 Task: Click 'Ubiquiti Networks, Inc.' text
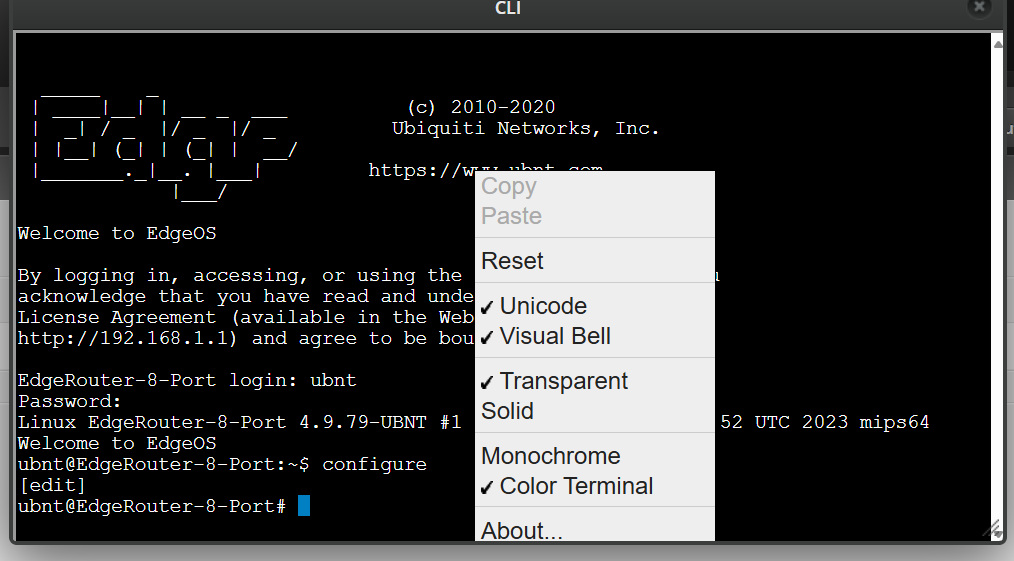(x=525, y=129)
